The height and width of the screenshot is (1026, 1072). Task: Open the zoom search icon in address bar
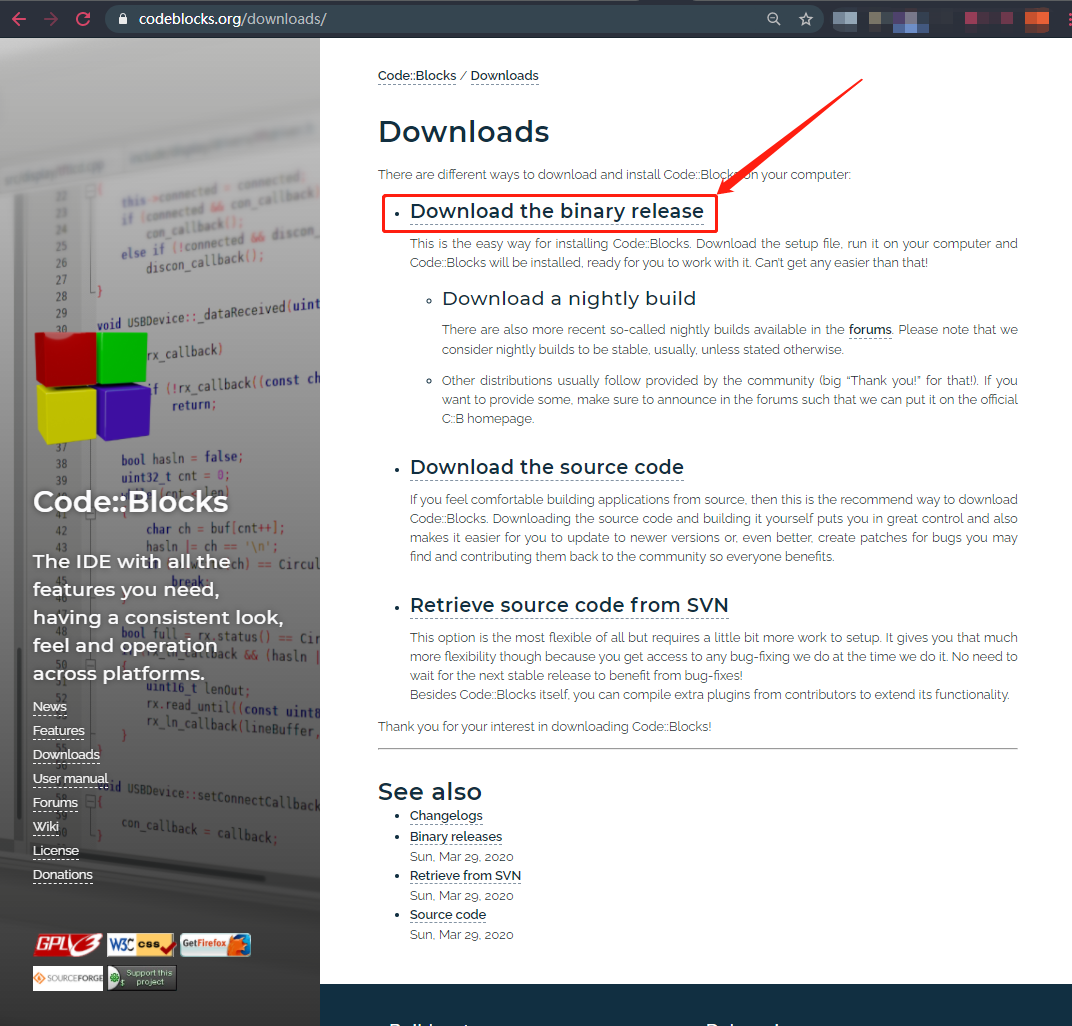click(x=773, y=18)
